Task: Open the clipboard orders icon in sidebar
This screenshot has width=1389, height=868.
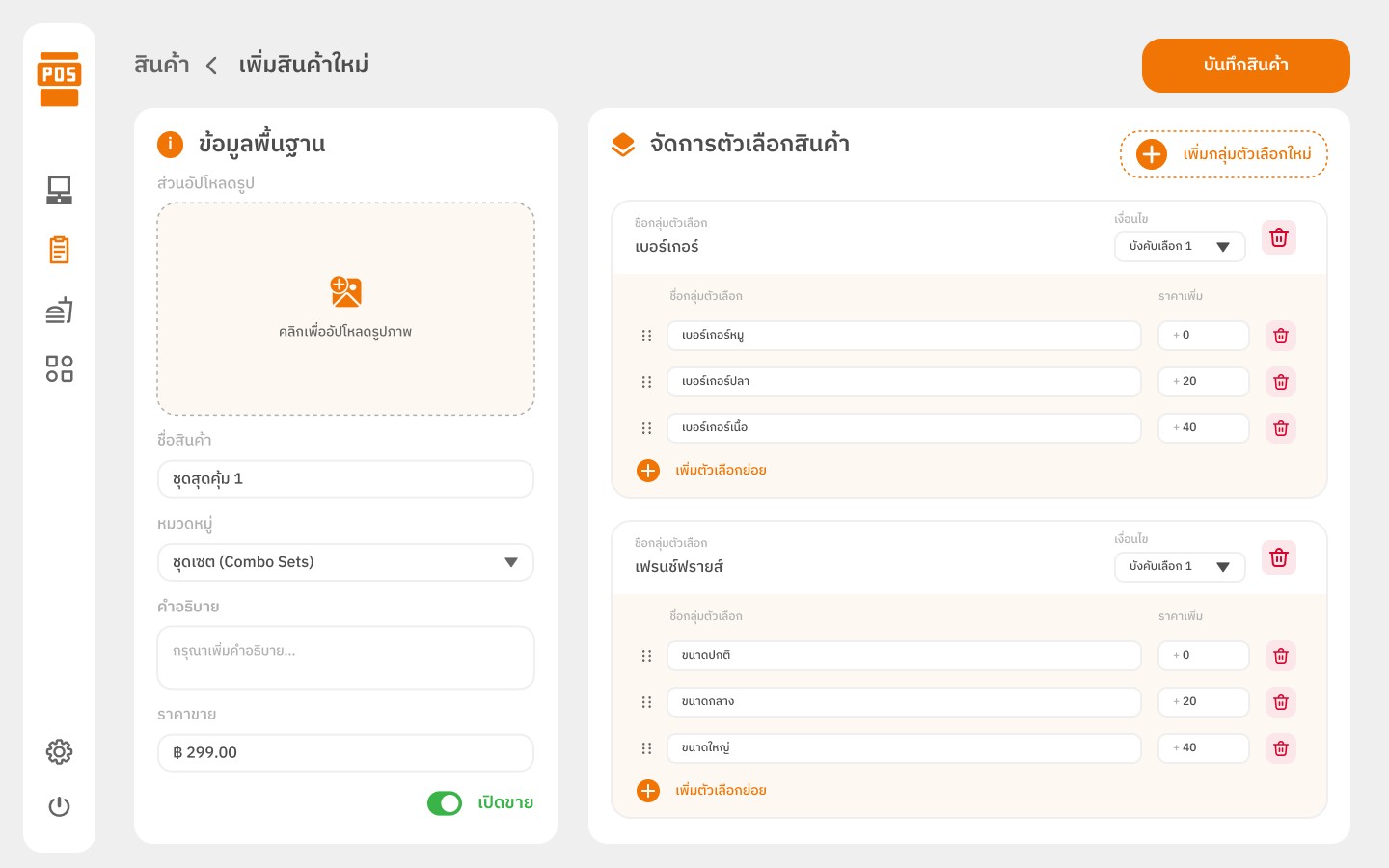Action: click(x=59, y=251)
